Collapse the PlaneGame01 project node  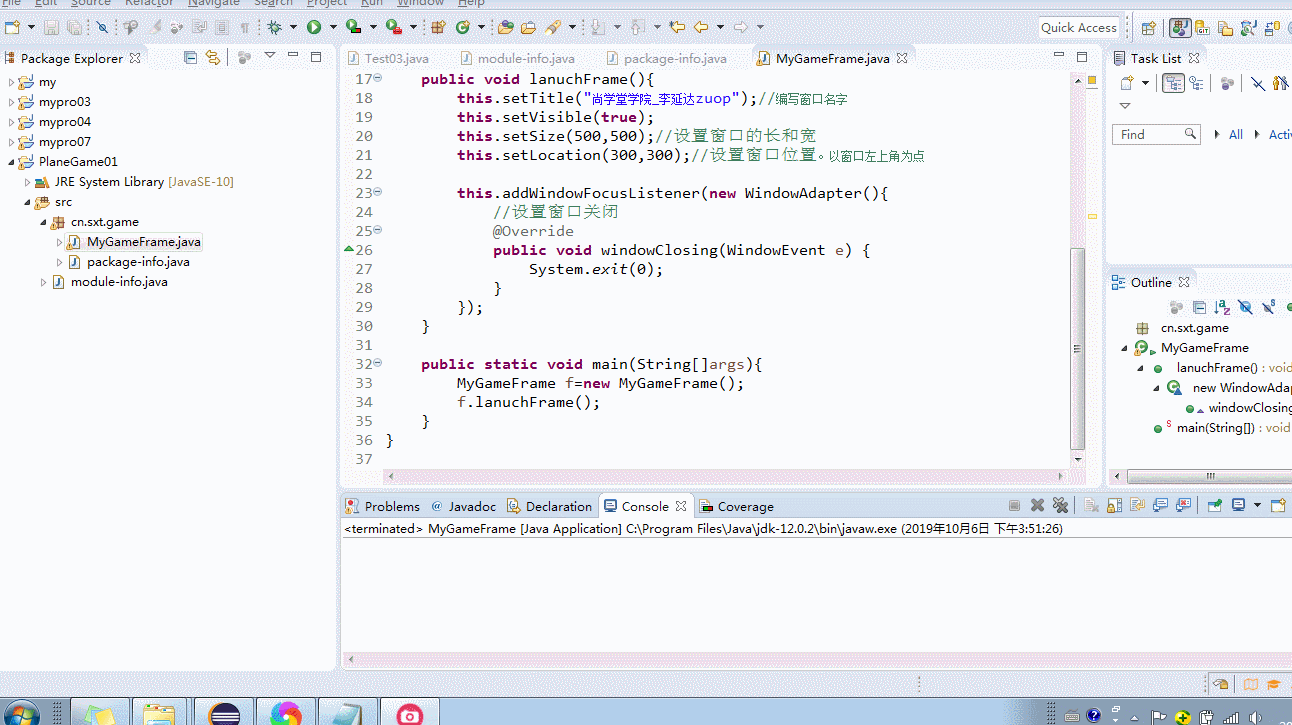11,162
